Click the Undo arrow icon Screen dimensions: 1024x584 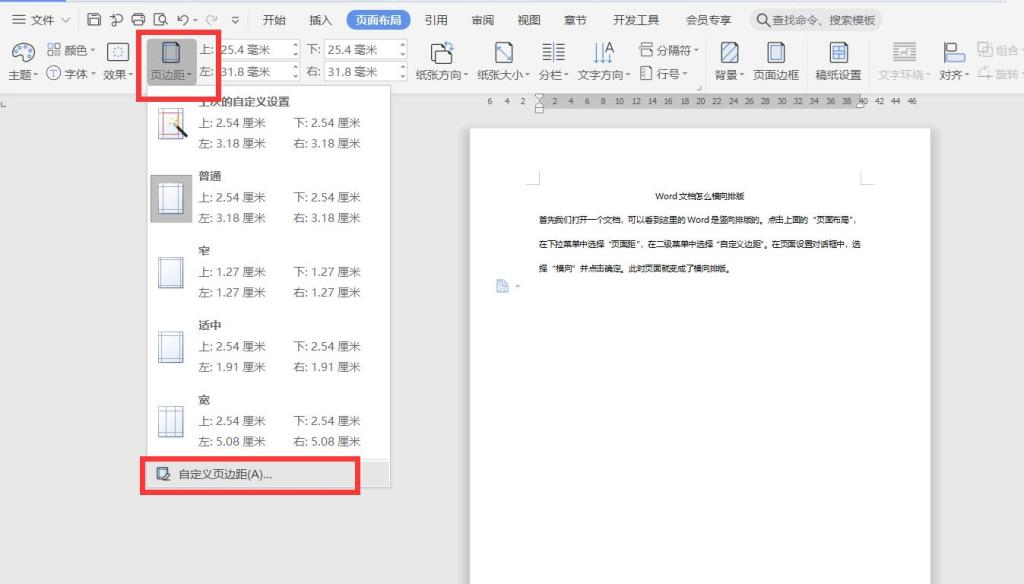click(182, 20)
